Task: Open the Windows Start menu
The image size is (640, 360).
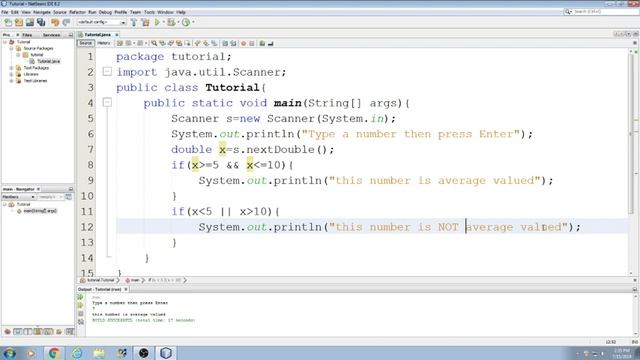Action: pyautogui.click(x=9, y=353)
